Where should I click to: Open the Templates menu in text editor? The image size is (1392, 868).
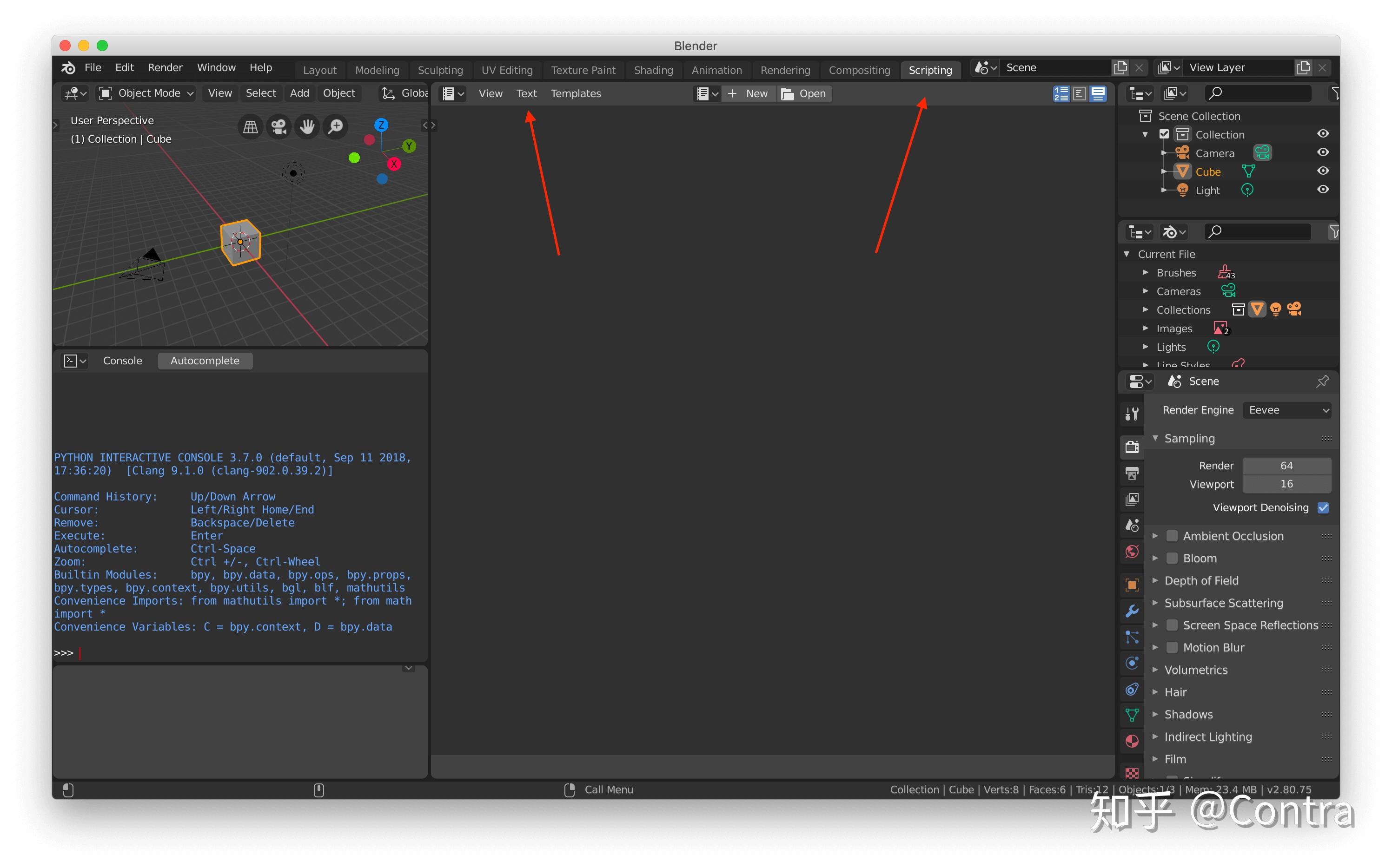point(576,93)
